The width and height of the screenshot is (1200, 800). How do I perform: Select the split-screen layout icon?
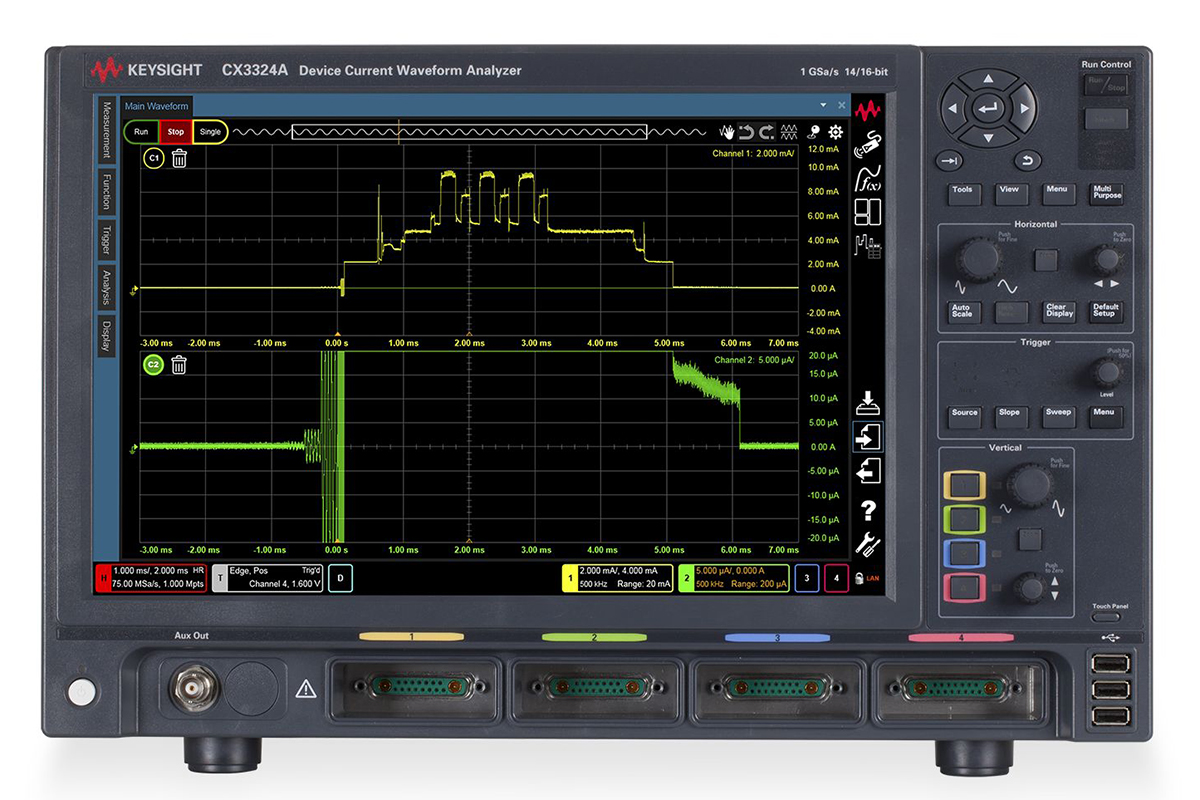coord(868,211)
